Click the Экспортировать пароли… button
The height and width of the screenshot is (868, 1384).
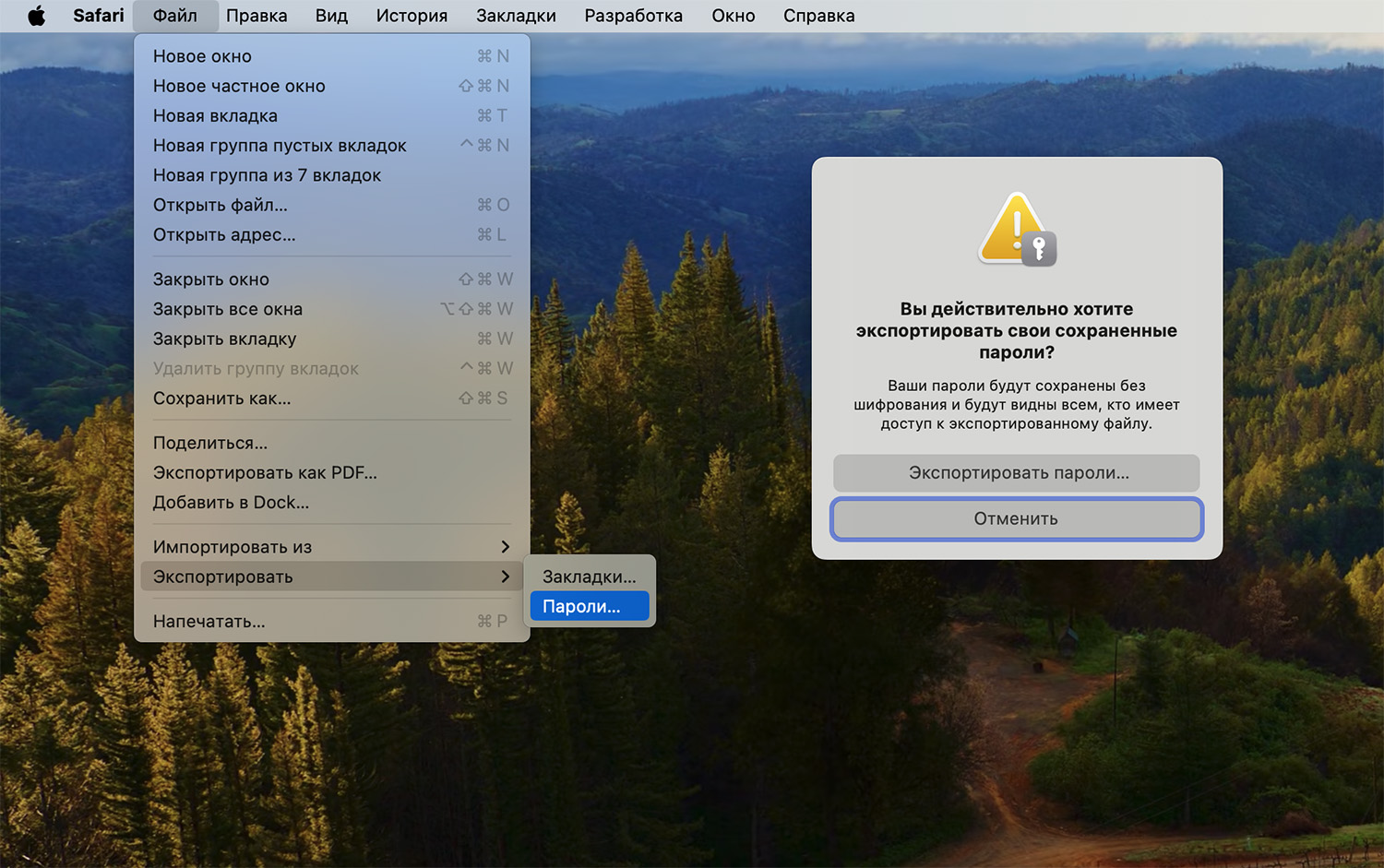1017,473
